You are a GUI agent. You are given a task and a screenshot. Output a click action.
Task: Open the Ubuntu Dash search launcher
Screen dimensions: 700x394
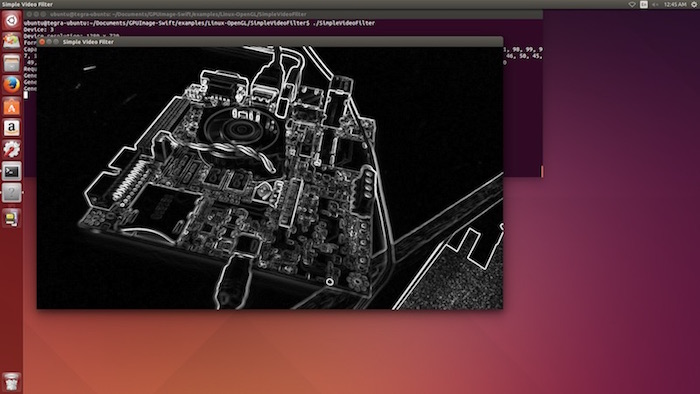[x=11, y=20]
